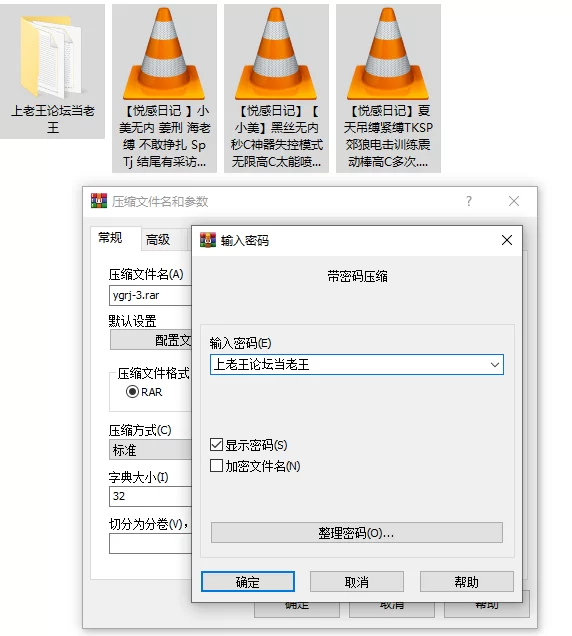This screenshot has width=572, height=636.
Task: Click the ygrj-3.rar archive name field
Action: click(150, 295)
